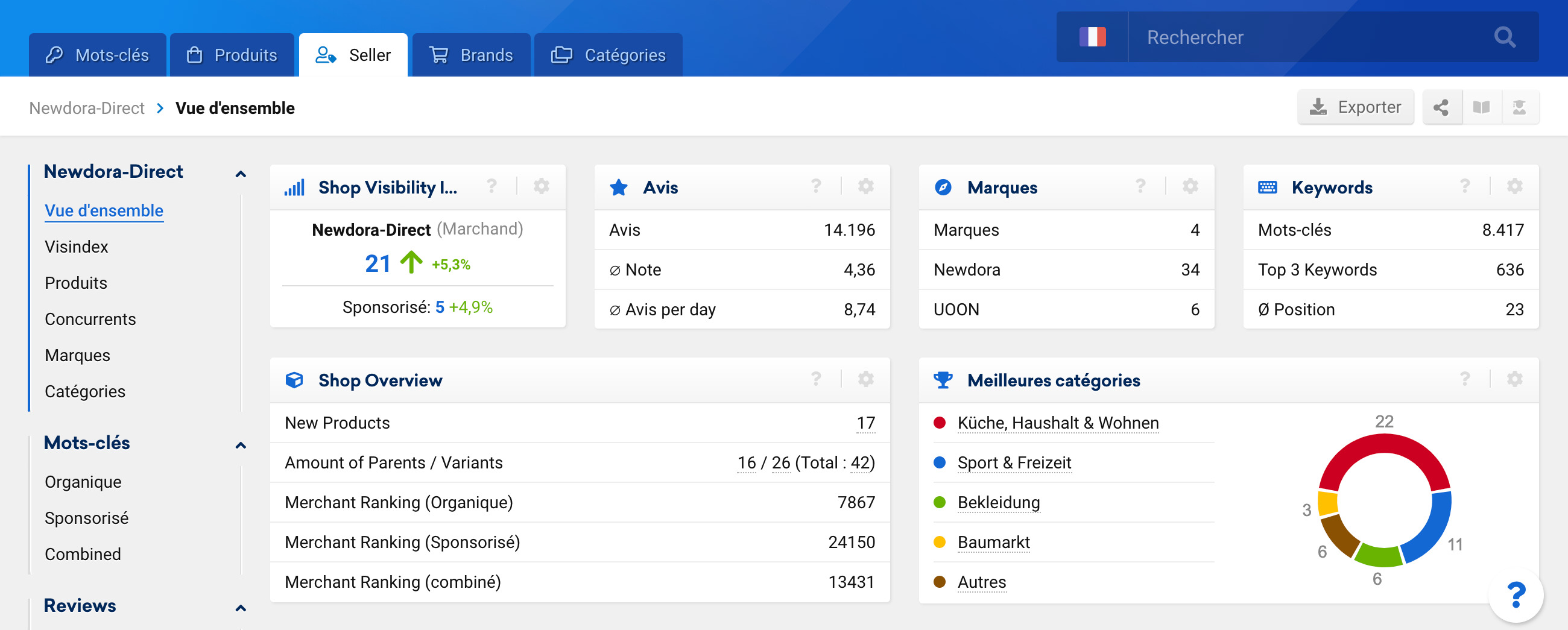The height and width of the screenshot is (630, 1568).
Task: Open Visindex in the sidebar
Action: coord(76,247)
